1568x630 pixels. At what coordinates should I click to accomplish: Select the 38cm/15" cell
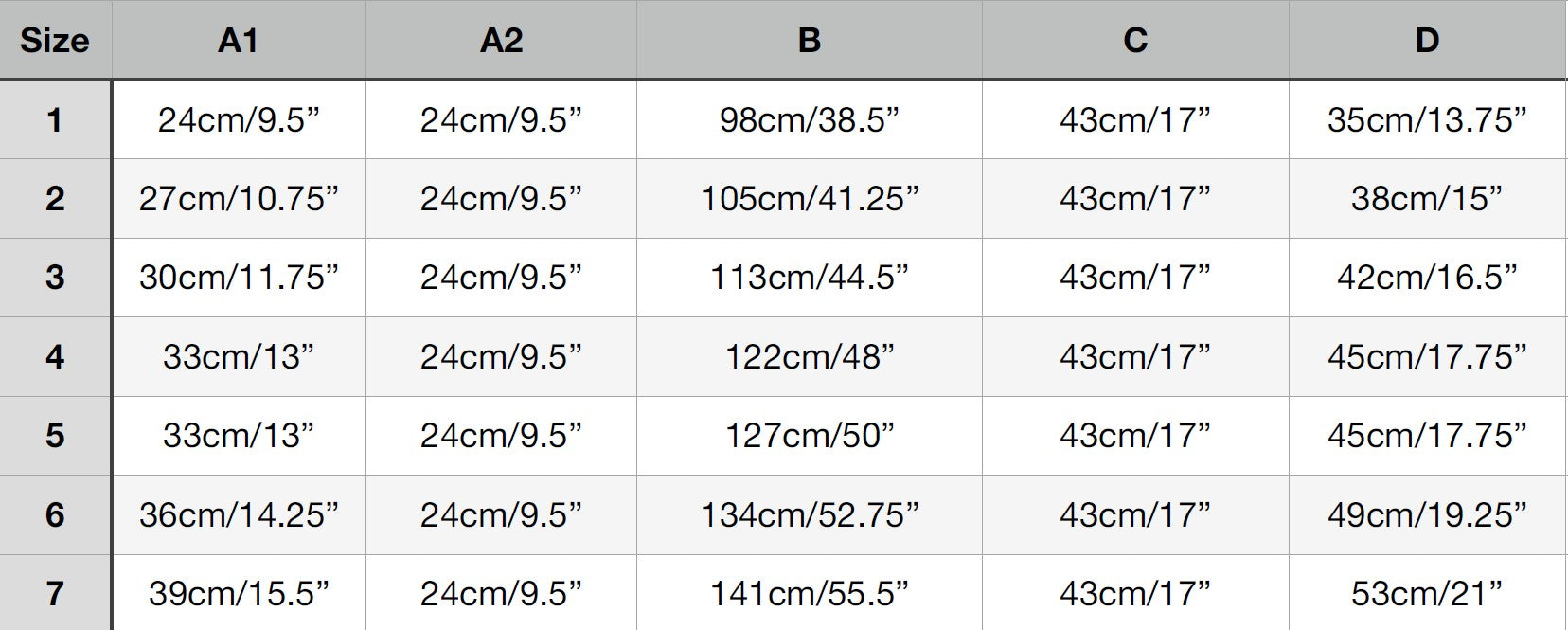(x=1427, y=199)
